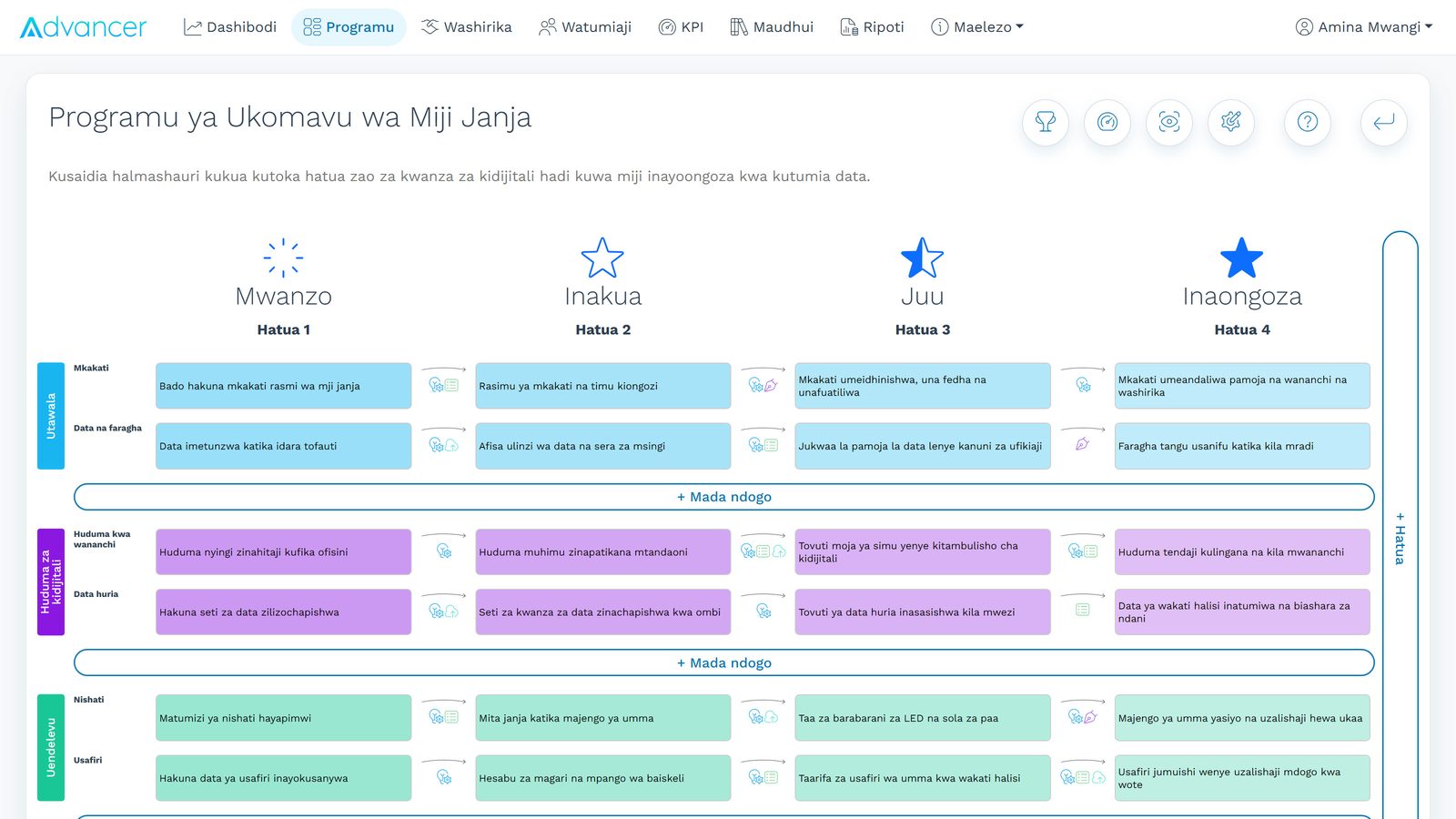
Task: Open the help question mark icon
Action: 1308,122
